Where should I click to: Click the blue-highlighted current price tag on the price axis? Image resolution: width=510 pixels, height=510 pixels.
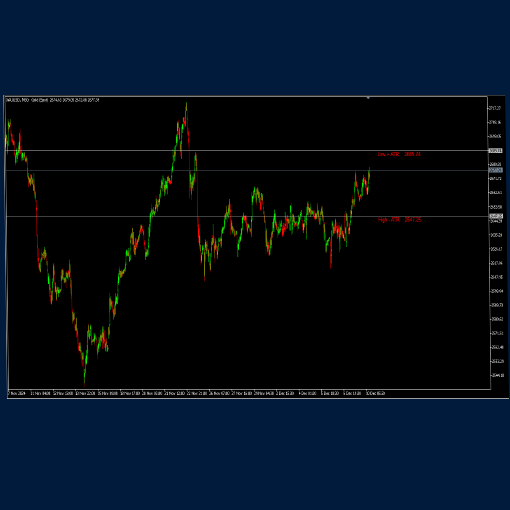pos(495,170)
